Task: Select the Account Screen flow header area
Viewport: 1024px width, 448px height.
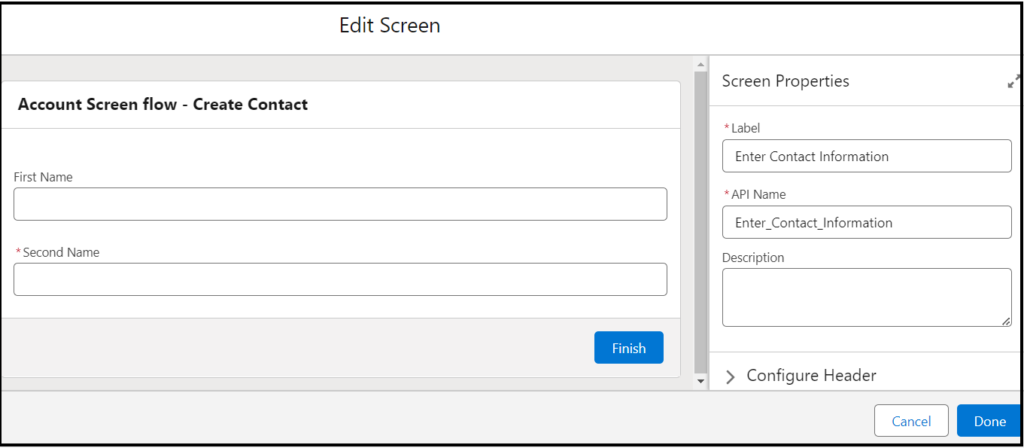Action: point(340,104)
